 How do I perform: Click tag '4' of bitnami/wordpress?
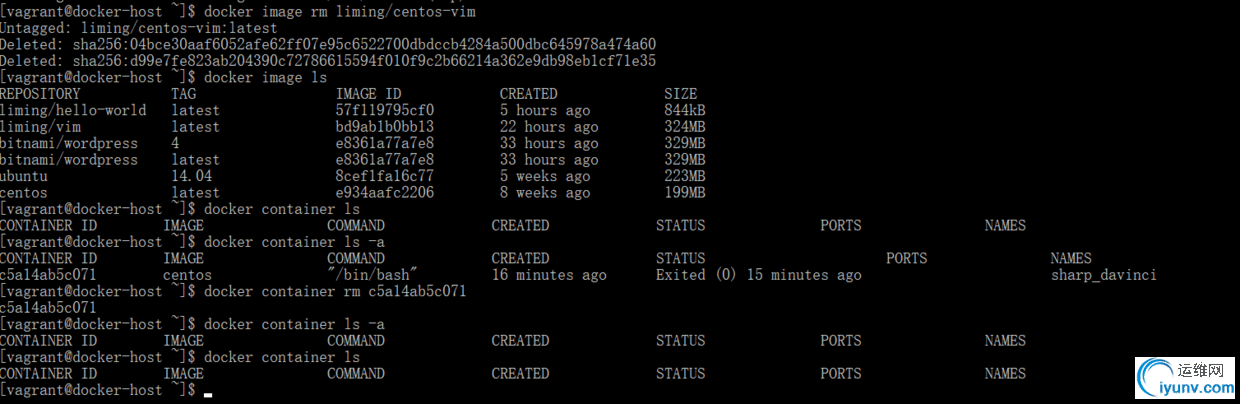point(175,143)
